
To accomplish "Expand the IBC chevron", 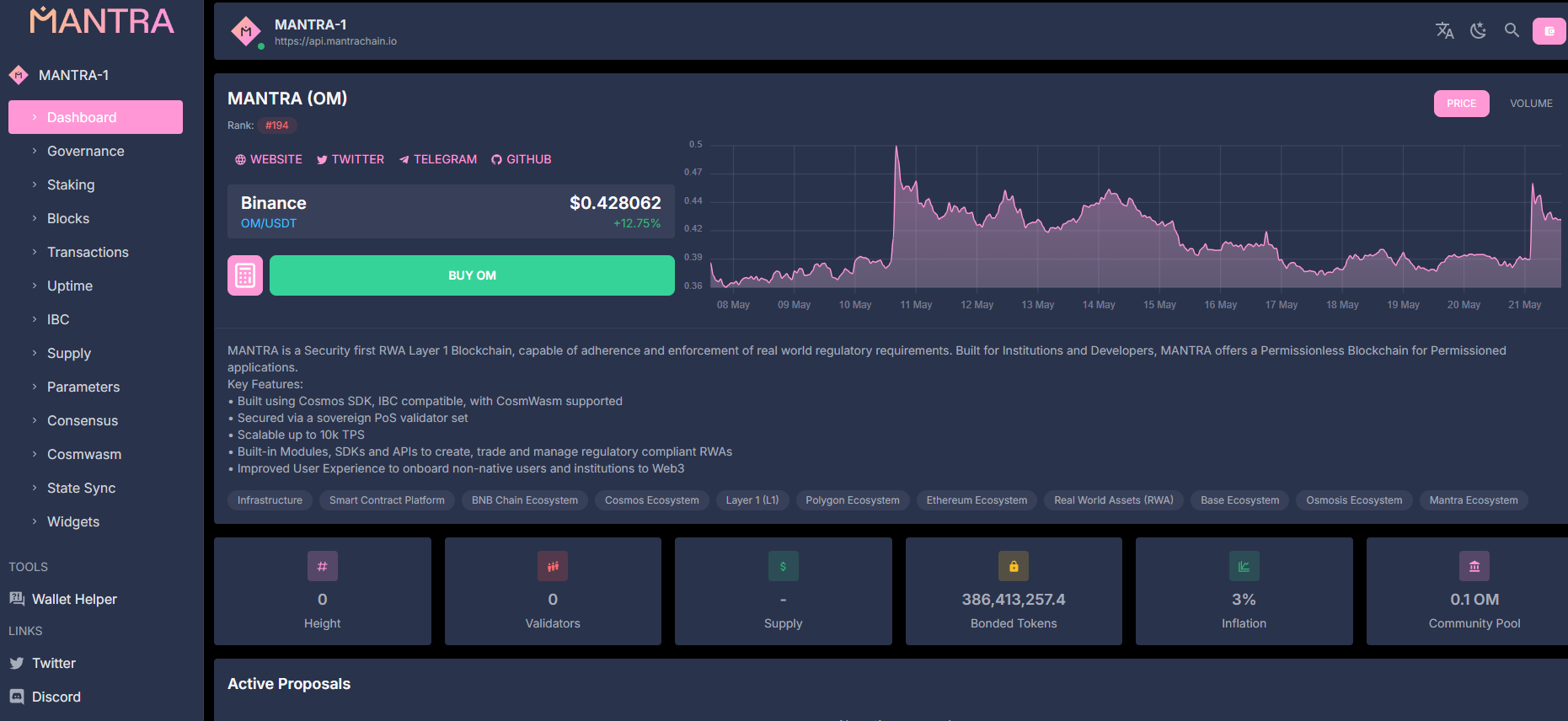I will pos(35,319).
